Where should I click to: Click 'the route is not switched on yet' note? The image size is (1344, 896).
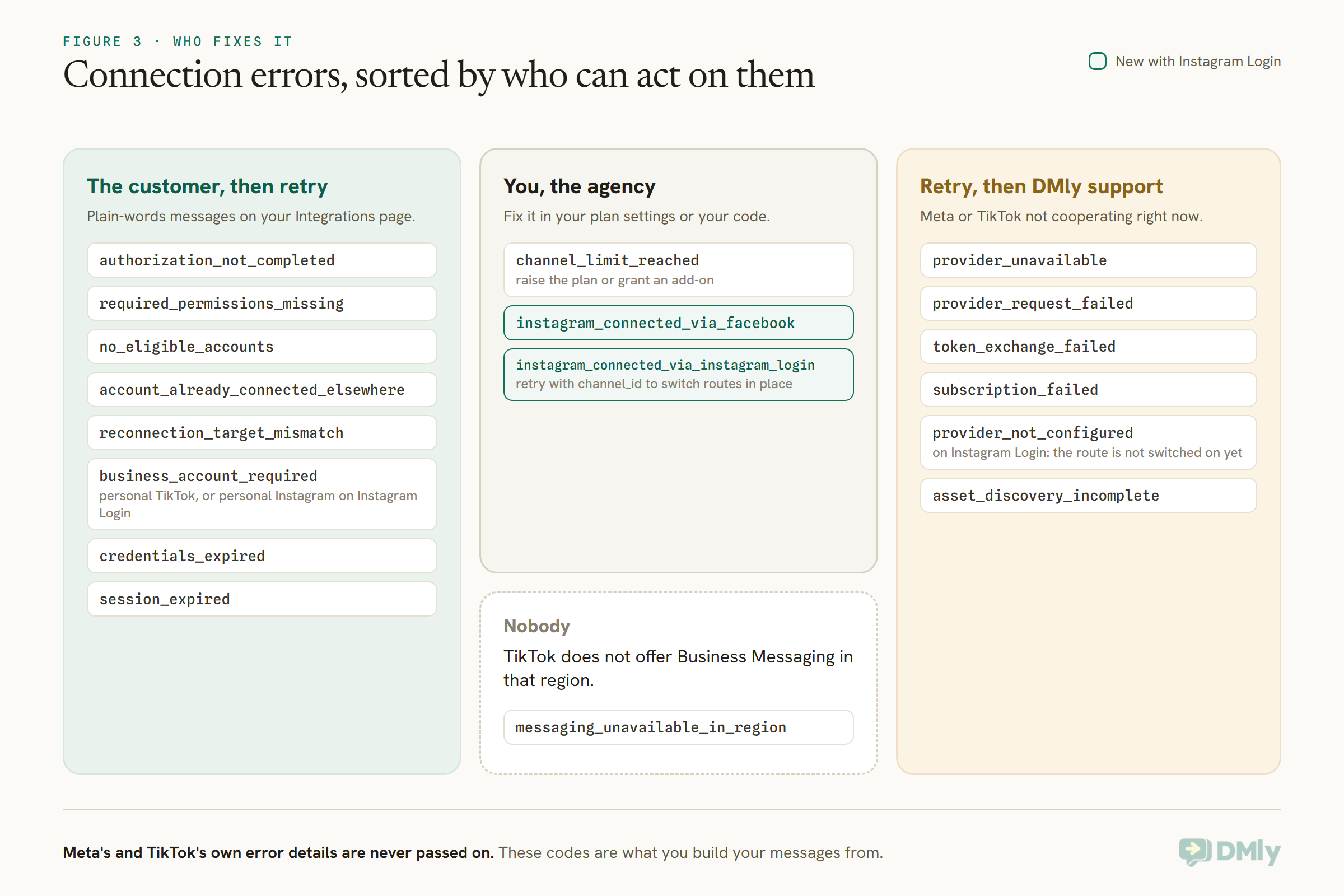pos(1087,452)
